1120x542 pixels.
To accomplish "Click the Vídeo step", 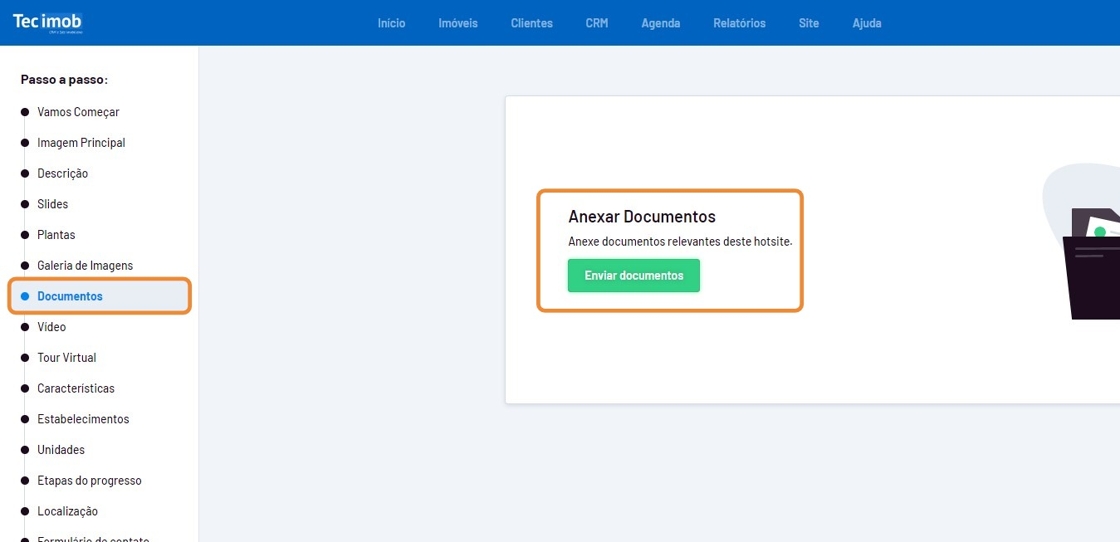I will [51, 327].
